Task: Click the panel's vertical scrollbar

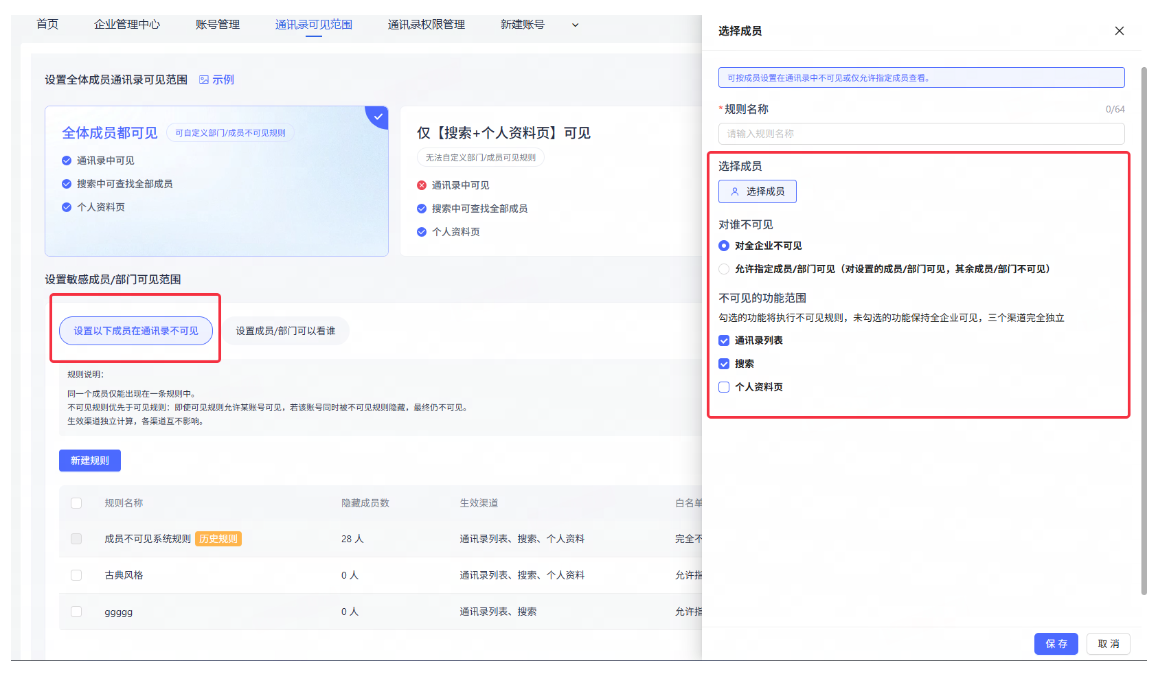Action: coord(1143,331)
